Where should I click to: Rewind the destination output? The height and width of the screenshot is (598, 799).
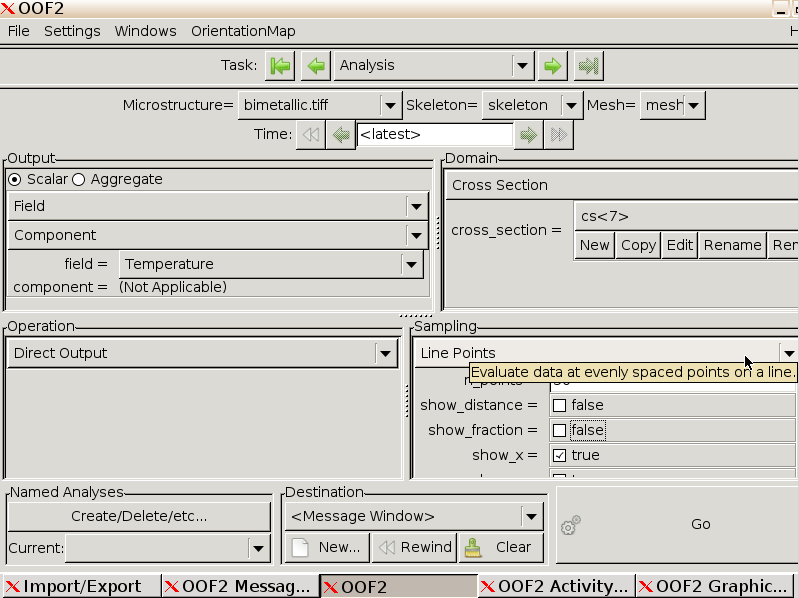pos(414,547)
